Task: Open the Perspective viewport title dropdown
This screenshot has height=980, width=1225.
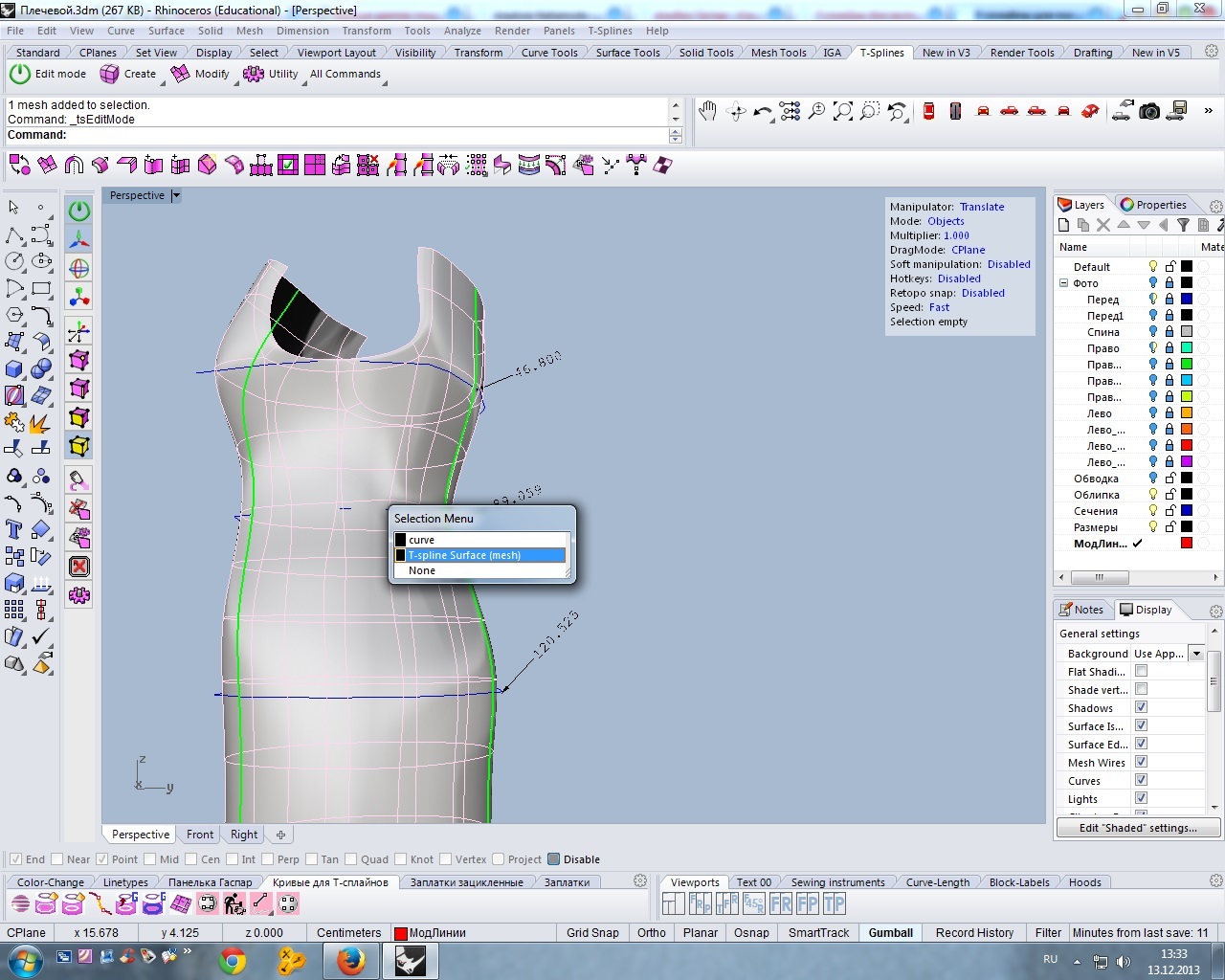Action: [176, 195]
